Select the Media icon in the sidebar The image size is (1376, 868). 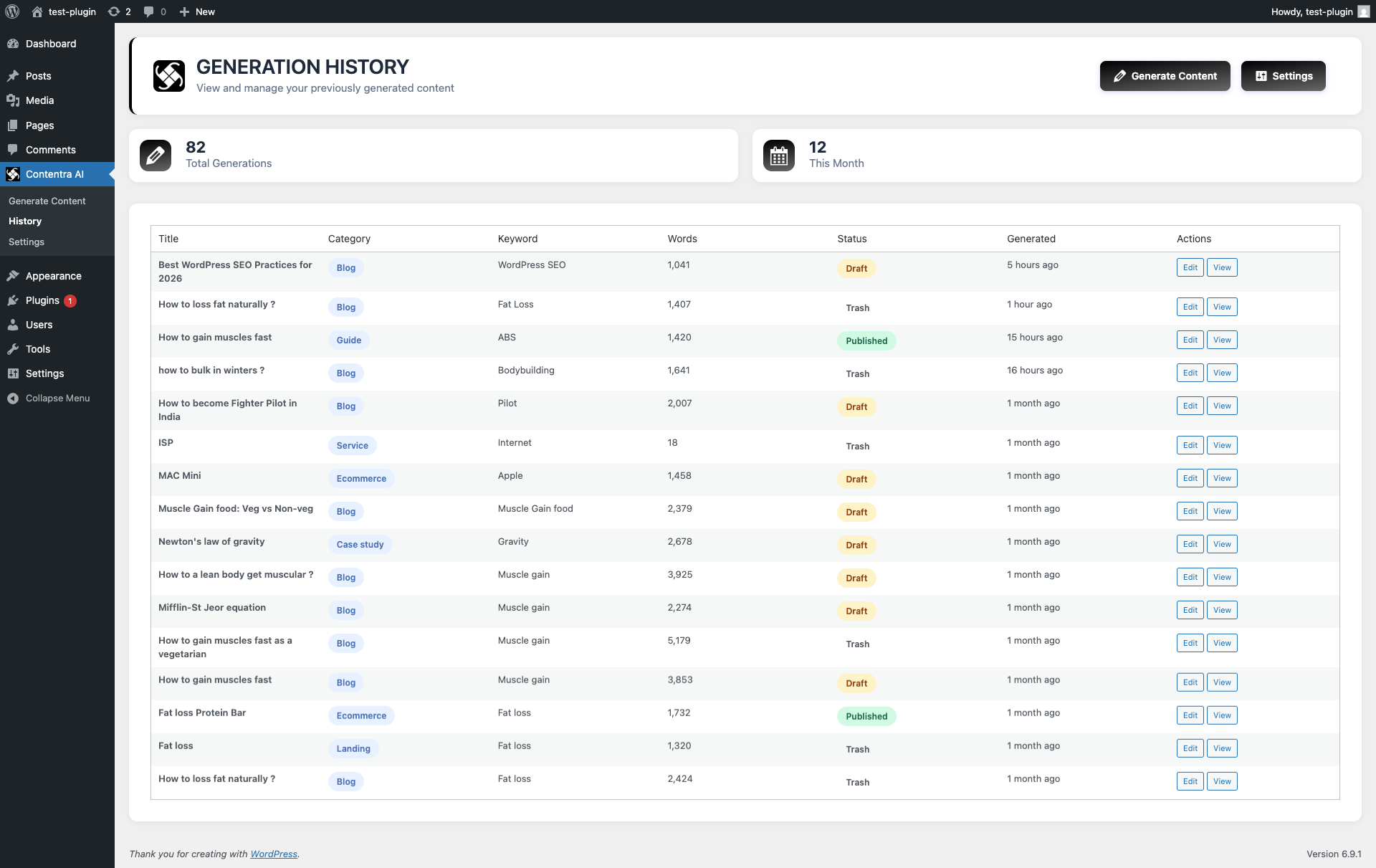point(14,100)
